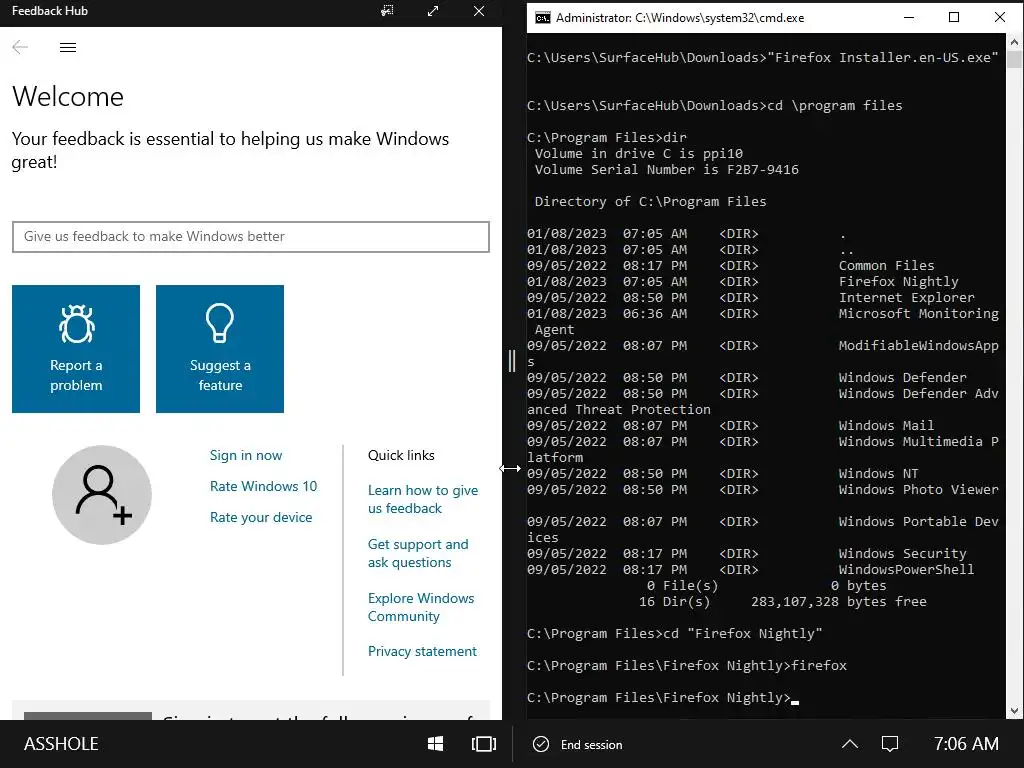Click the cd \program files command line

point(714,106)
